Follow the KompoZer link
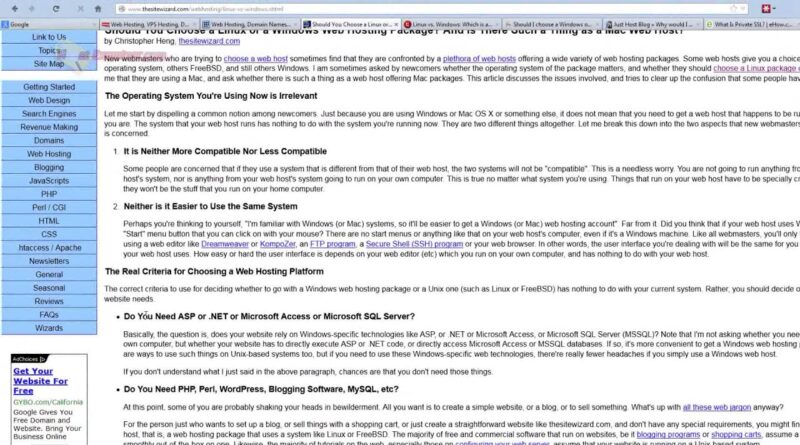This screenshot has width=800, height=445. [278, 244]
